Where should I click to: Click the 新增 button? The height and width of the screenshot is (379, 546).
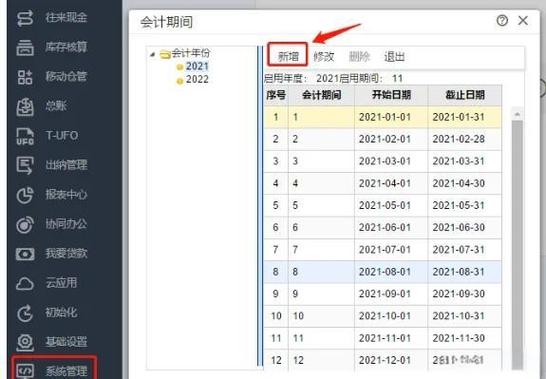[x=288, y=56]
